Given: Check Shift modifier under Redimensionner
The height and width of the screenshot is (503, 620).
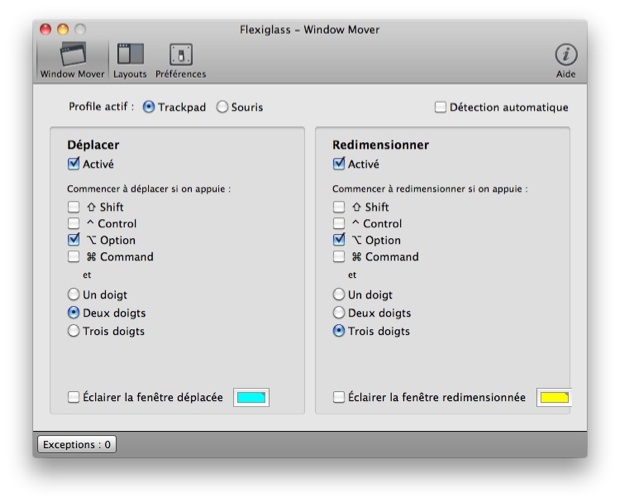Looking at the screenshot, I should (x=339, y=207).
